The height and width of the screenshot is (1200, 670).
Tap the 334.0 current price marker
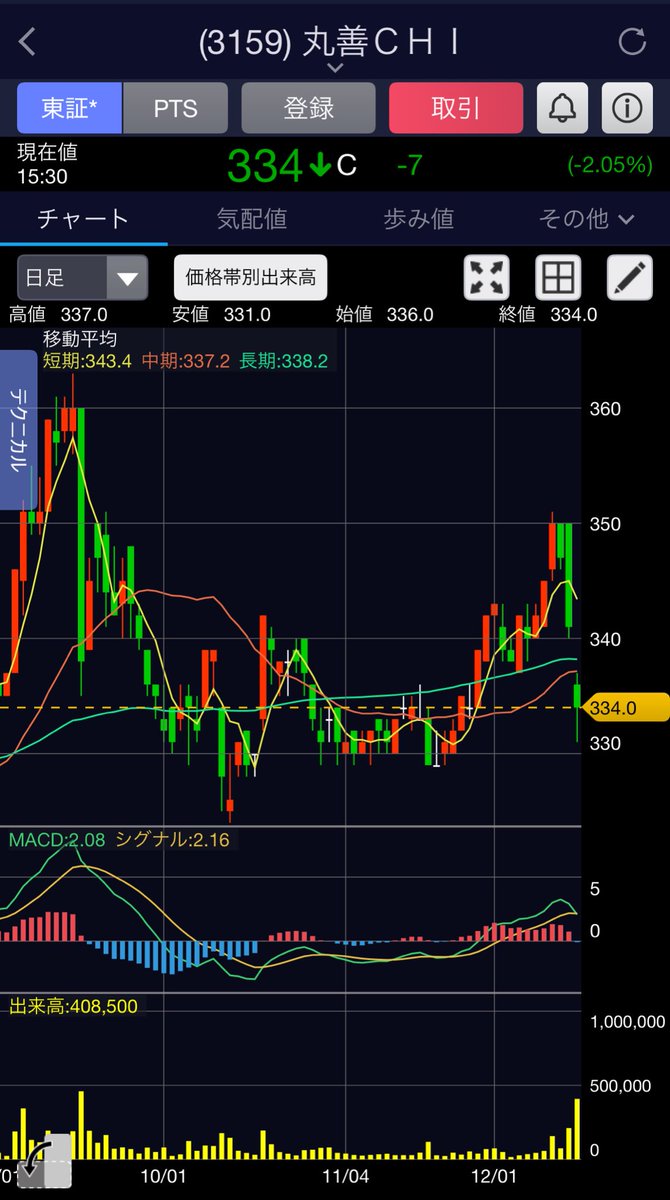[x=626, y=708]
